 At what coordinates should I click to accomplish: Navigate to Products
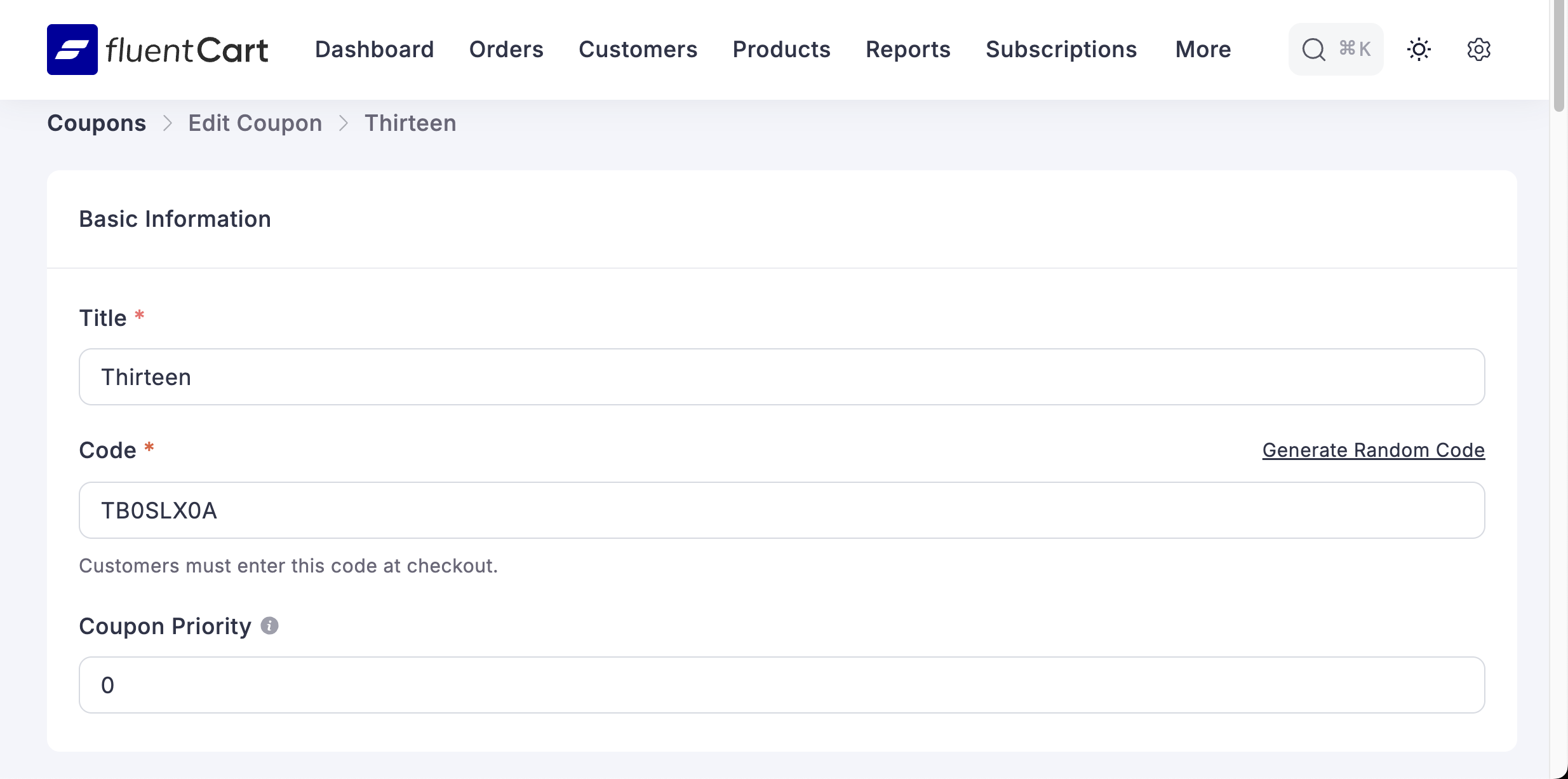pyautogui.click(x=781, y=50)
